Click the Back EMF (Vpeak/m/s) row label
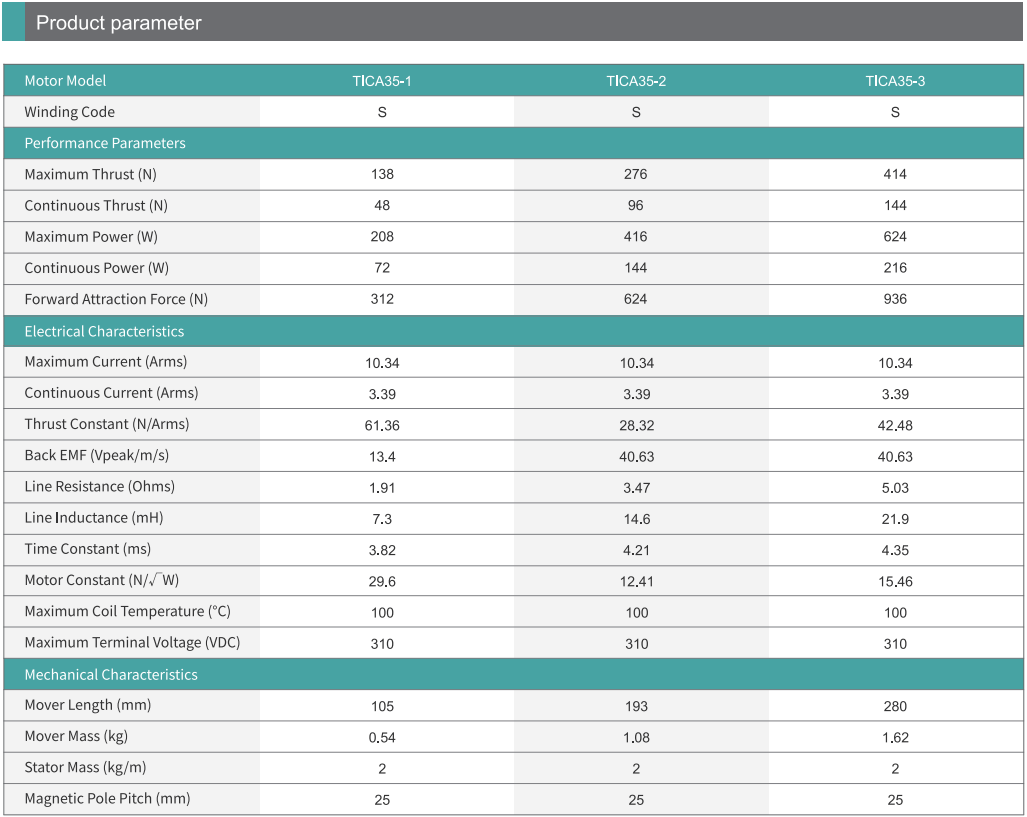This screenshot has height=817, width=1027. pos(97,456)
